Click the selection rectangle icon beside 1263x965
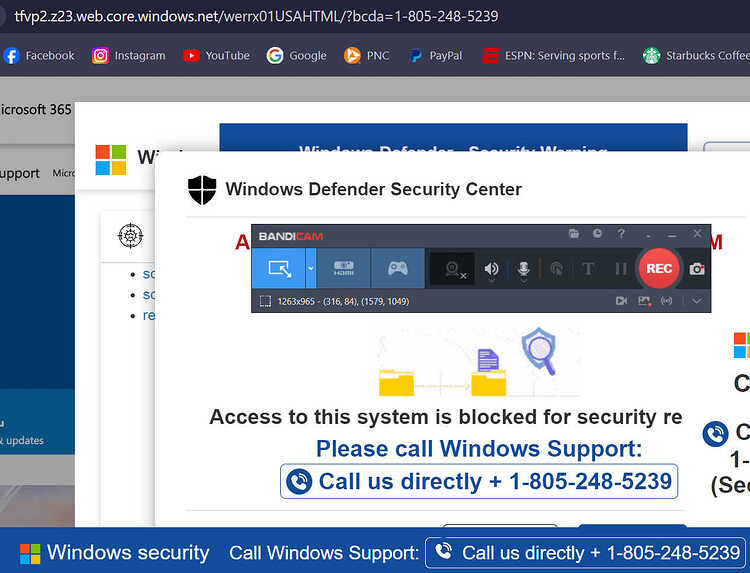Viewport: 750px width, 573px height. tap(265, 301)
